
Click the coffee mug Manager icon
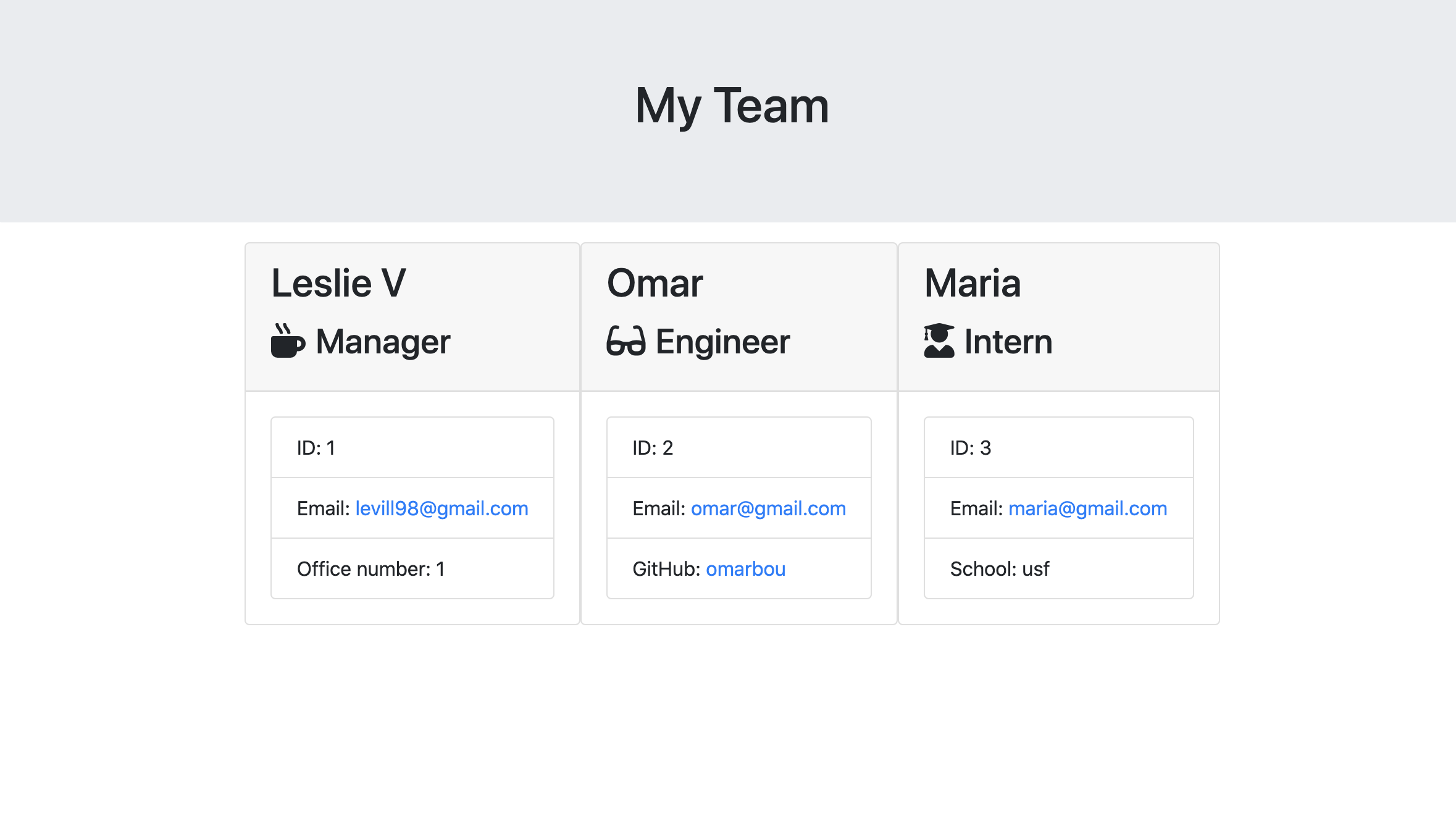click(x=287, y=342)
